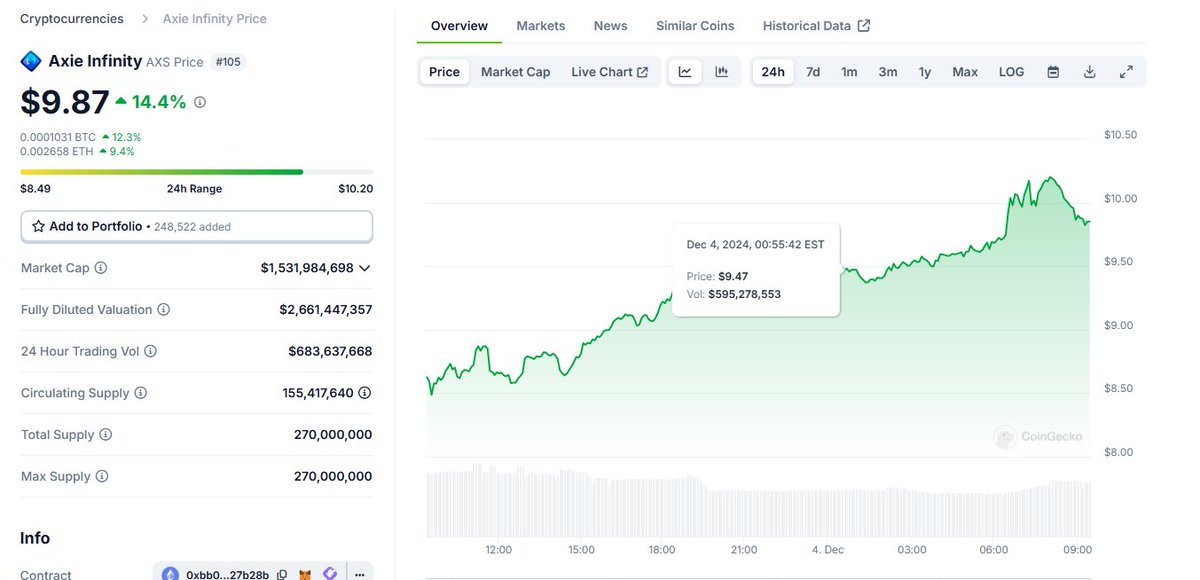
Task: Click the volume bars below chart
Action: (x=758, y=500)
